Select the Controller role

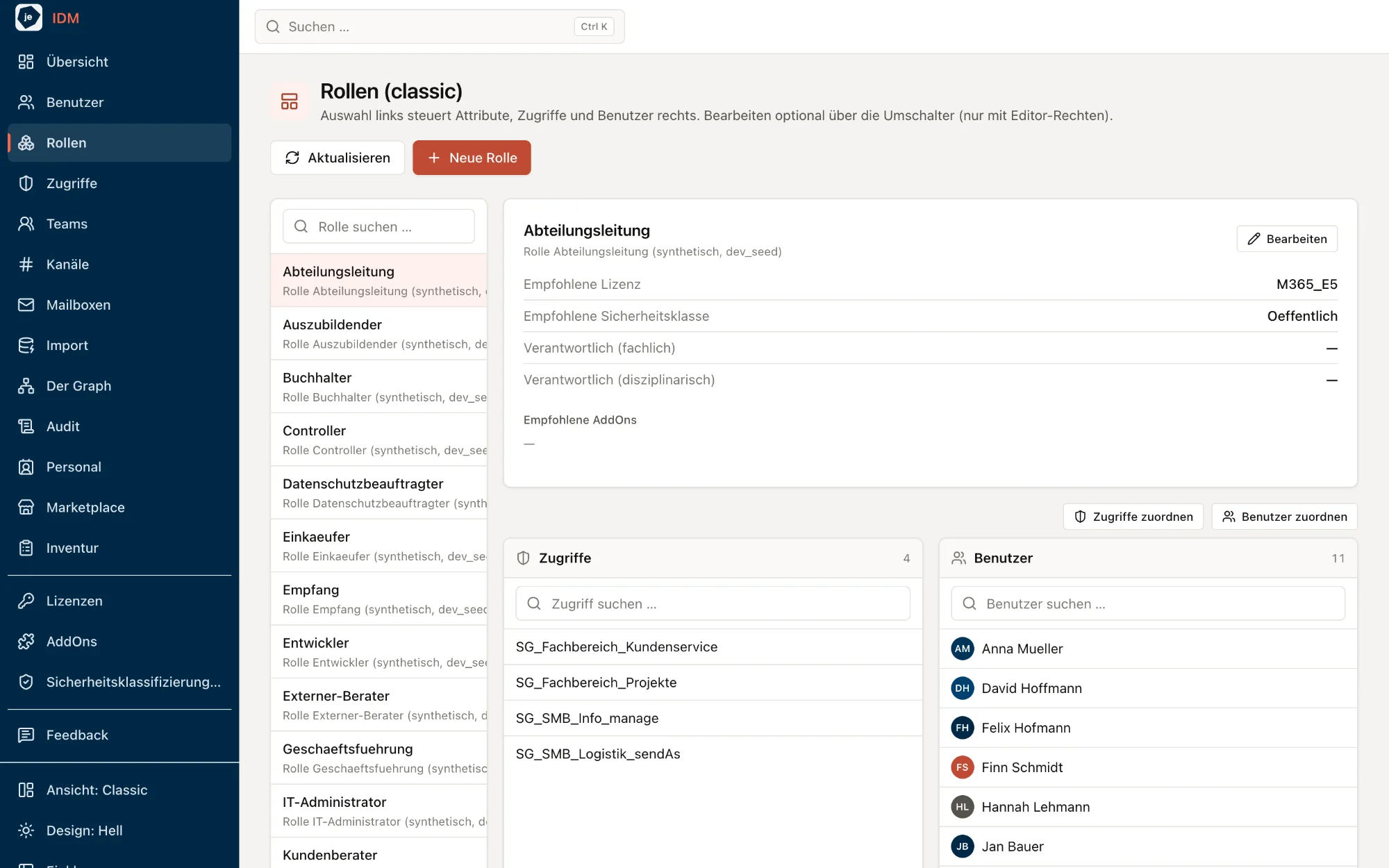[379, 440]
